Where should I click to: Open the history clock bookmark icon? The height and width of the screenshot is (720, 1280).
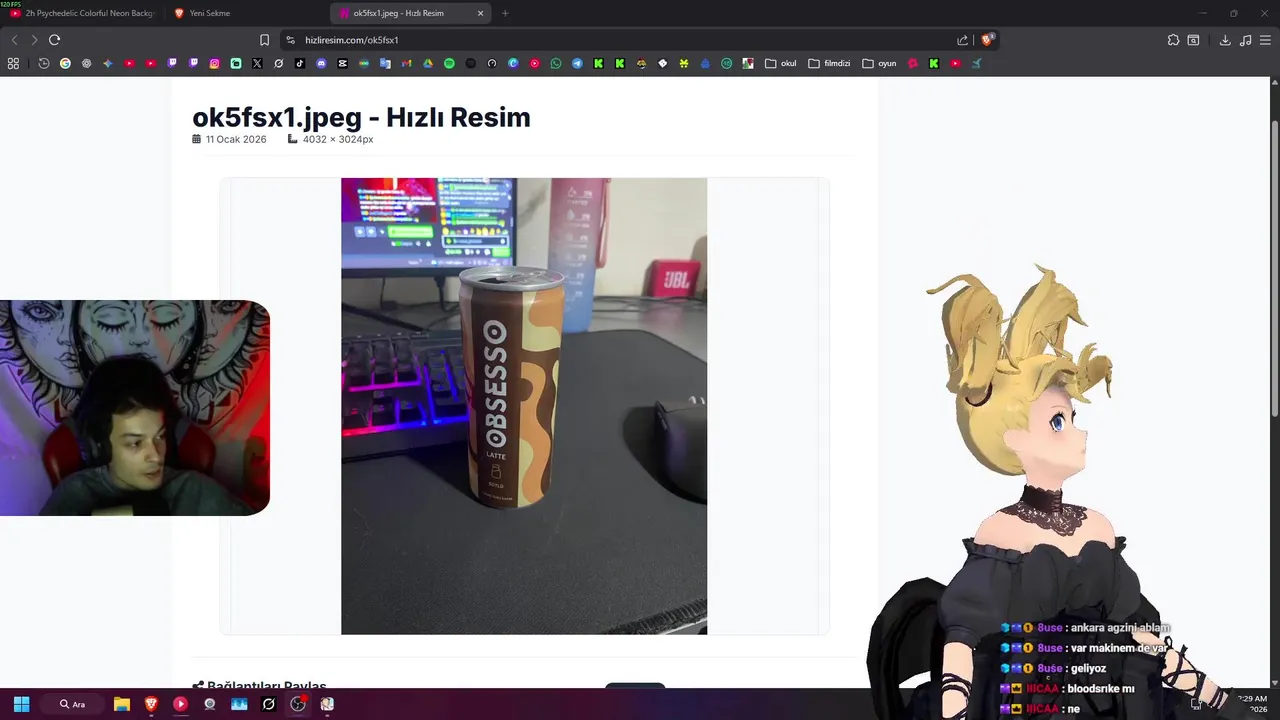(x=44, y=63)
